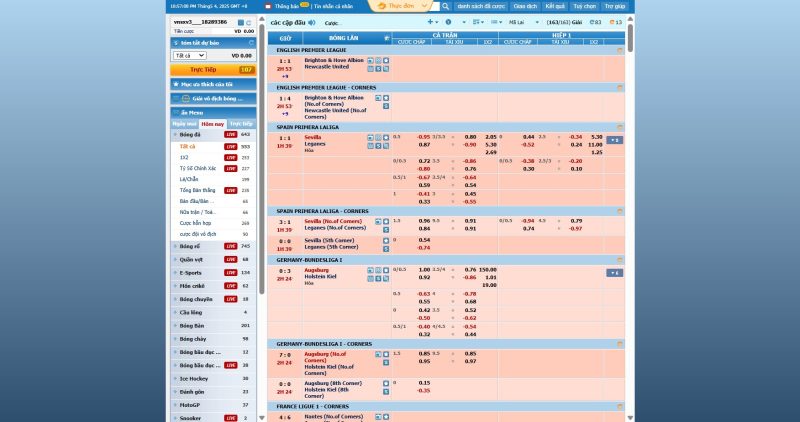The image size is (800, 422).
Task: Open 'Tin nhắn cá nhân' link
Action: click(x=333, y=7)
